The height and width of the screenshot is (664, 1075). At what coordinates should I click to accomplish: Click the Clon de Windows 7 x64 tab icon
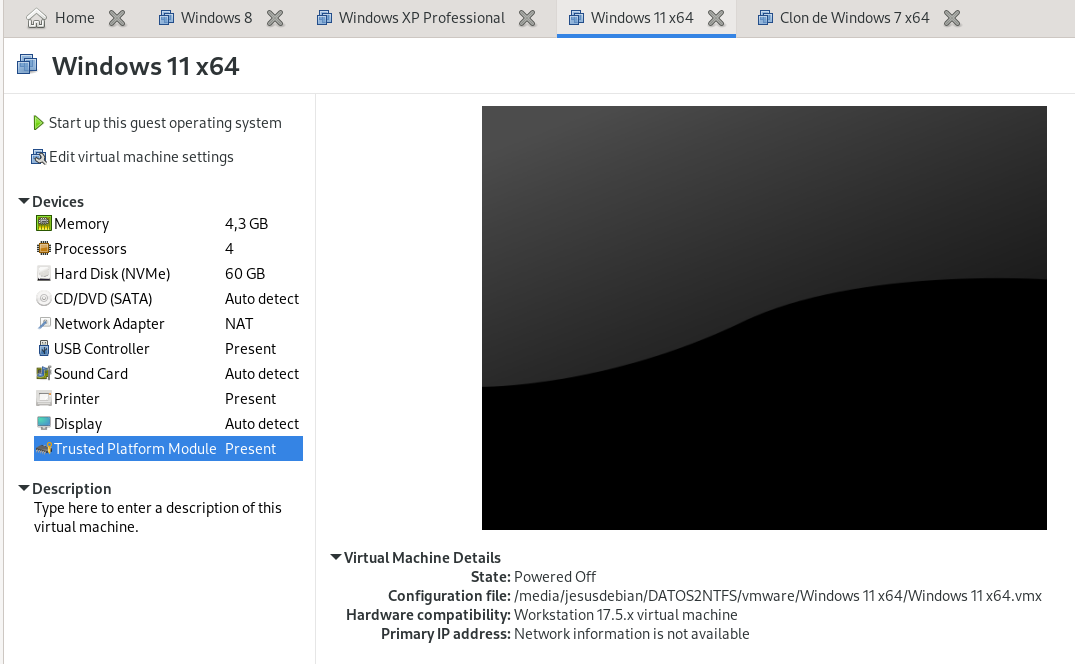765,18
